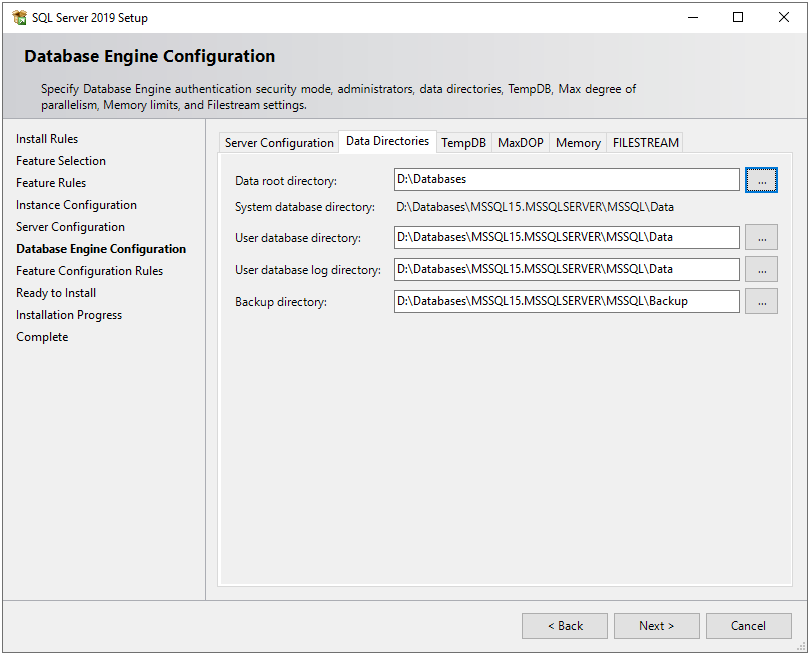811x656 pixels.
Task: Click the Backup directory path field
Action: pyautogui.click(x=566, y=301)
